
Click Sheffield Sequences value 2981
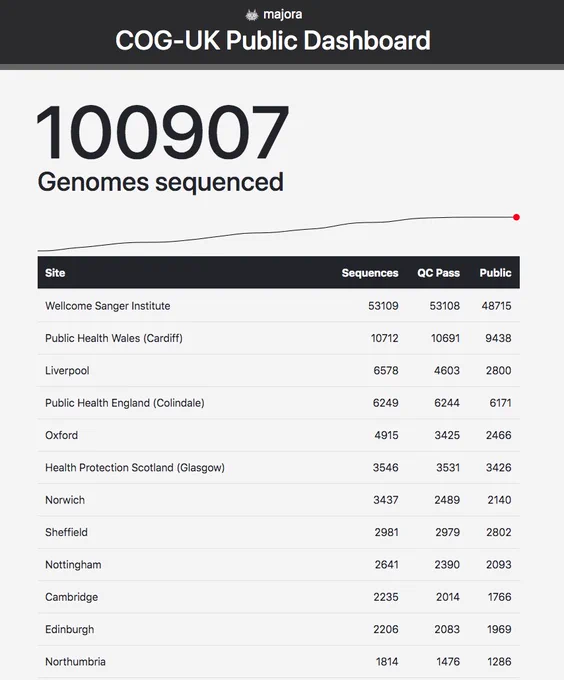pyautogui.click(x=387, y=532)
